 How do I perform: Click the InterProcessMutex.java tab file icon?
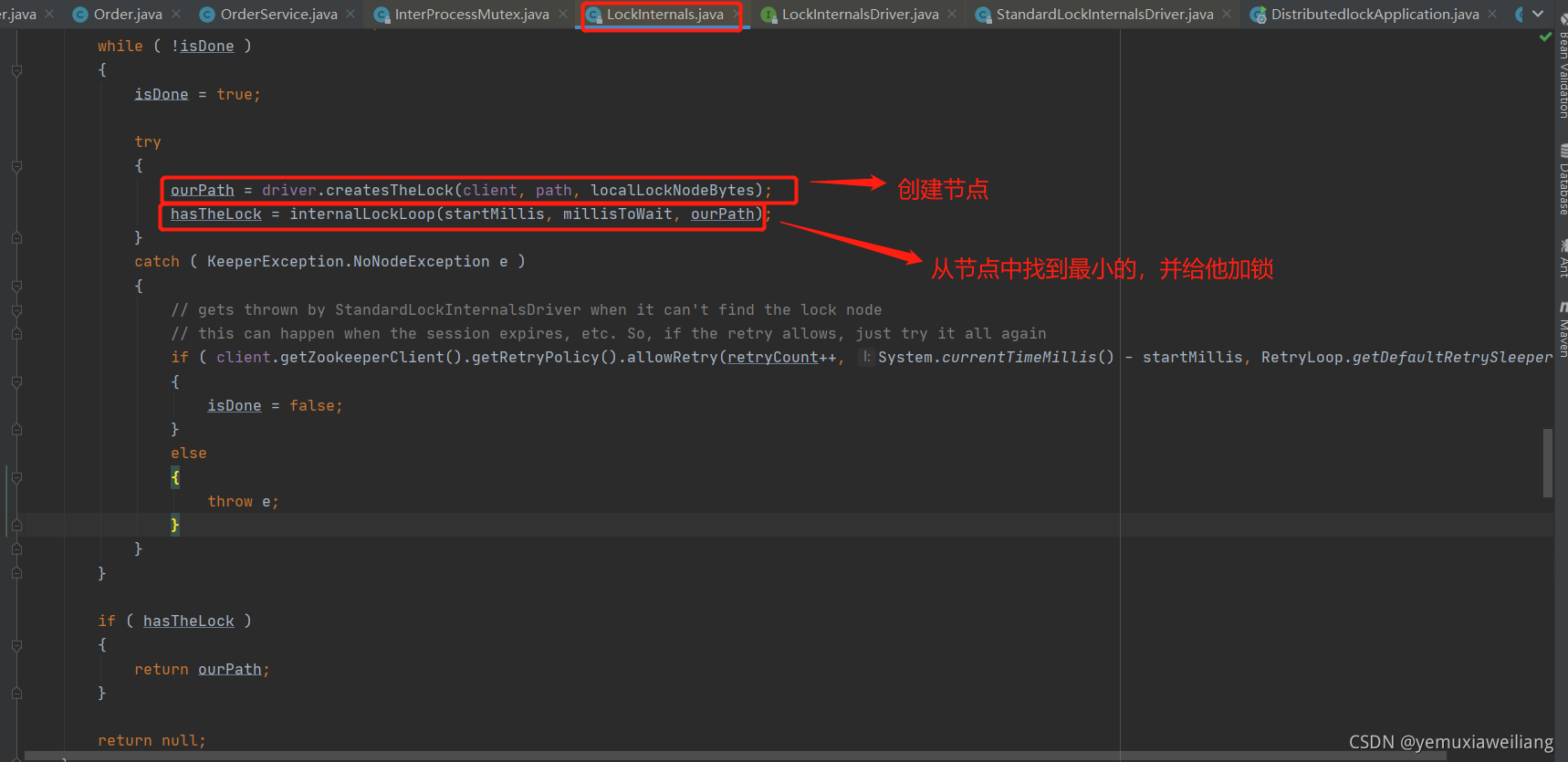pos(382,15)
